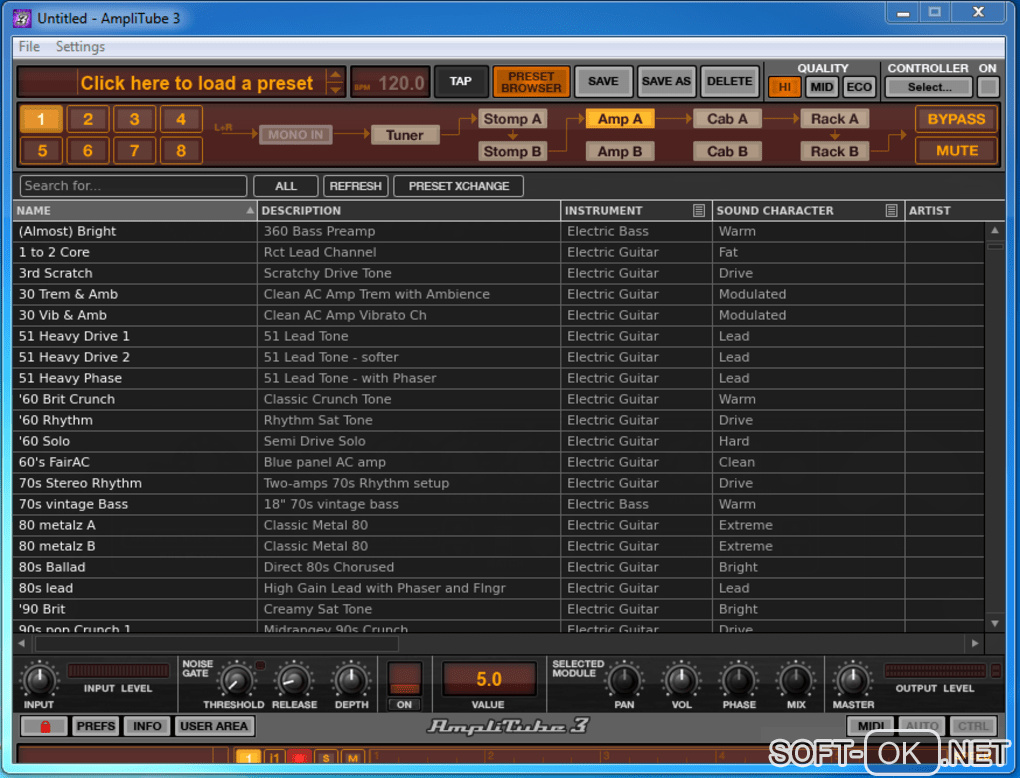Switch to the Cab B module

point(727,151)
